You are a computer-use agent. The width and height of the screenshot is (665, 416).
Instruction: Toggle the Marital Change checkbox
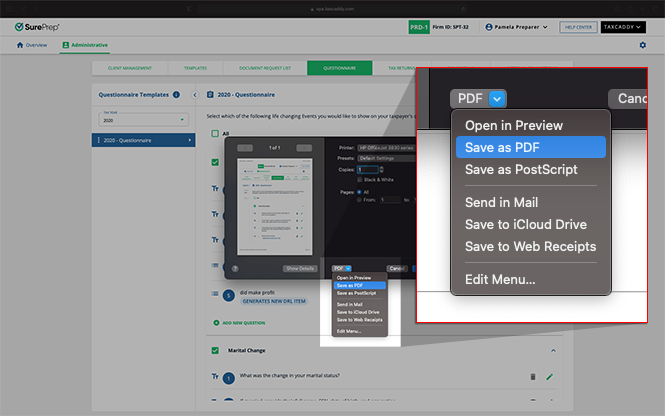click(215, 350)
